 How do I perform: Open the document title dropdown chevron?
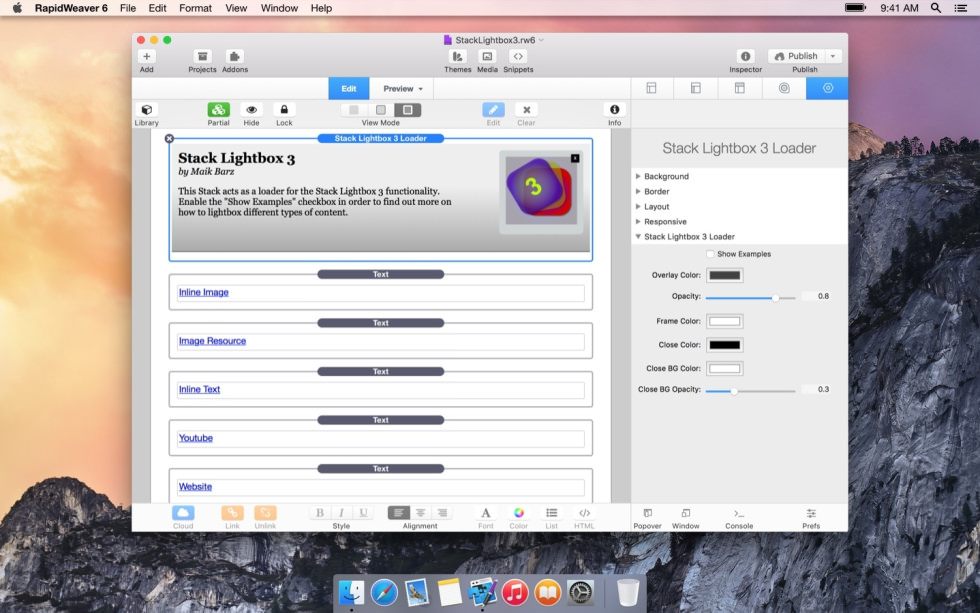click(x=541, y=40)
